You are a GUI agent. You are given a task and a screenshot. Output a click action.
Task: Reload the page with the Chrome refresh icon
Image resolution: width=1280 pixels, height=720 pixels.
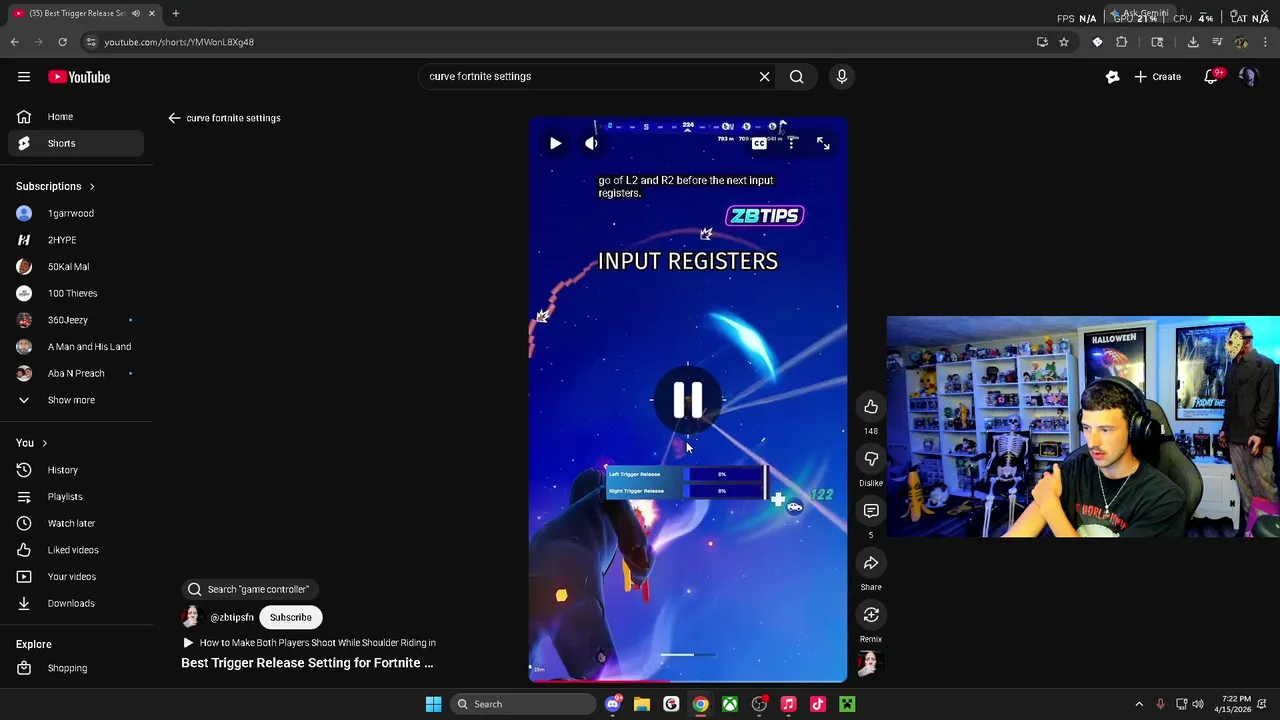(x=62, y=42)
